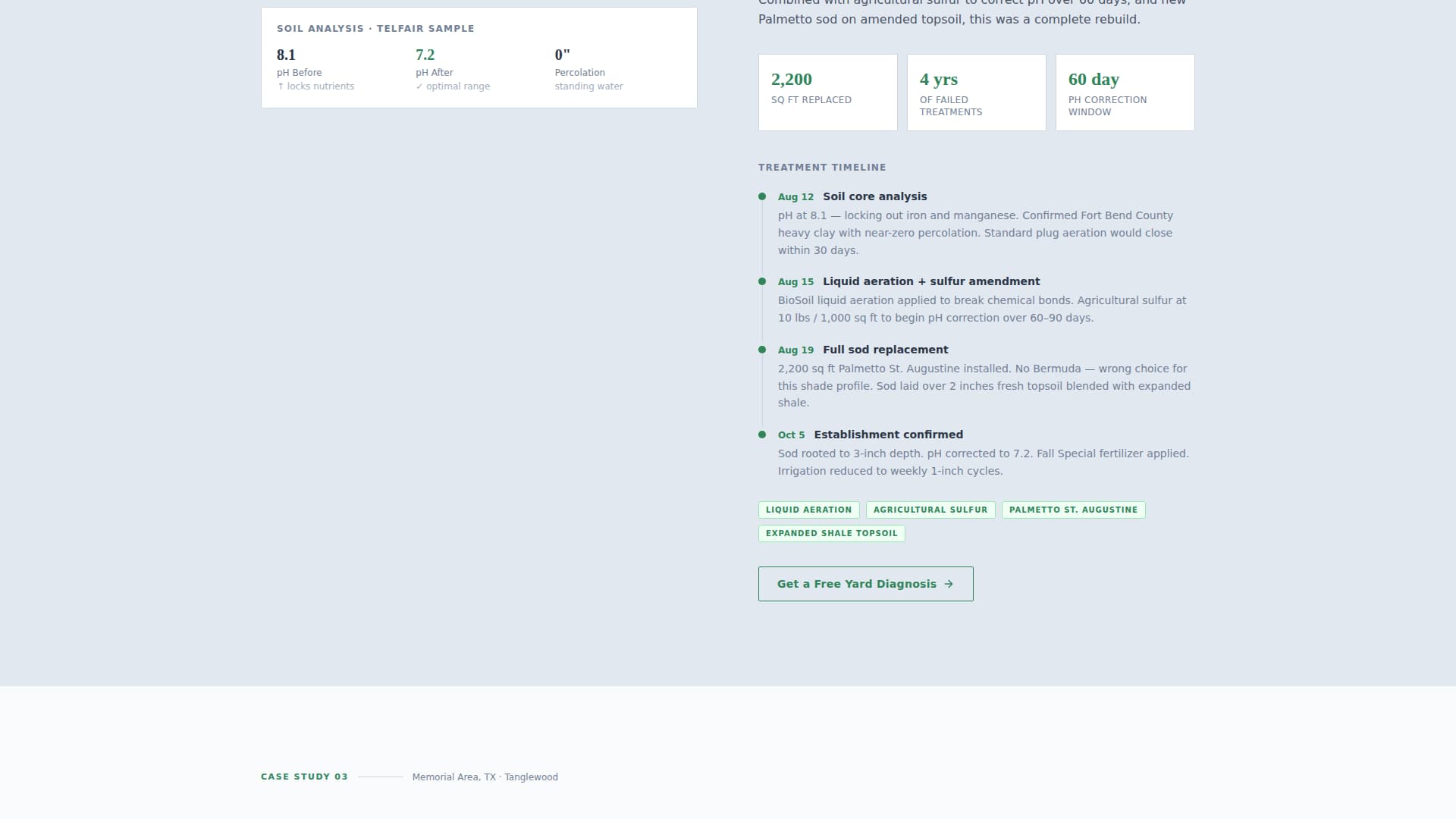Click the standing water note
The image size is (1456, 819).
coord(588,86)
